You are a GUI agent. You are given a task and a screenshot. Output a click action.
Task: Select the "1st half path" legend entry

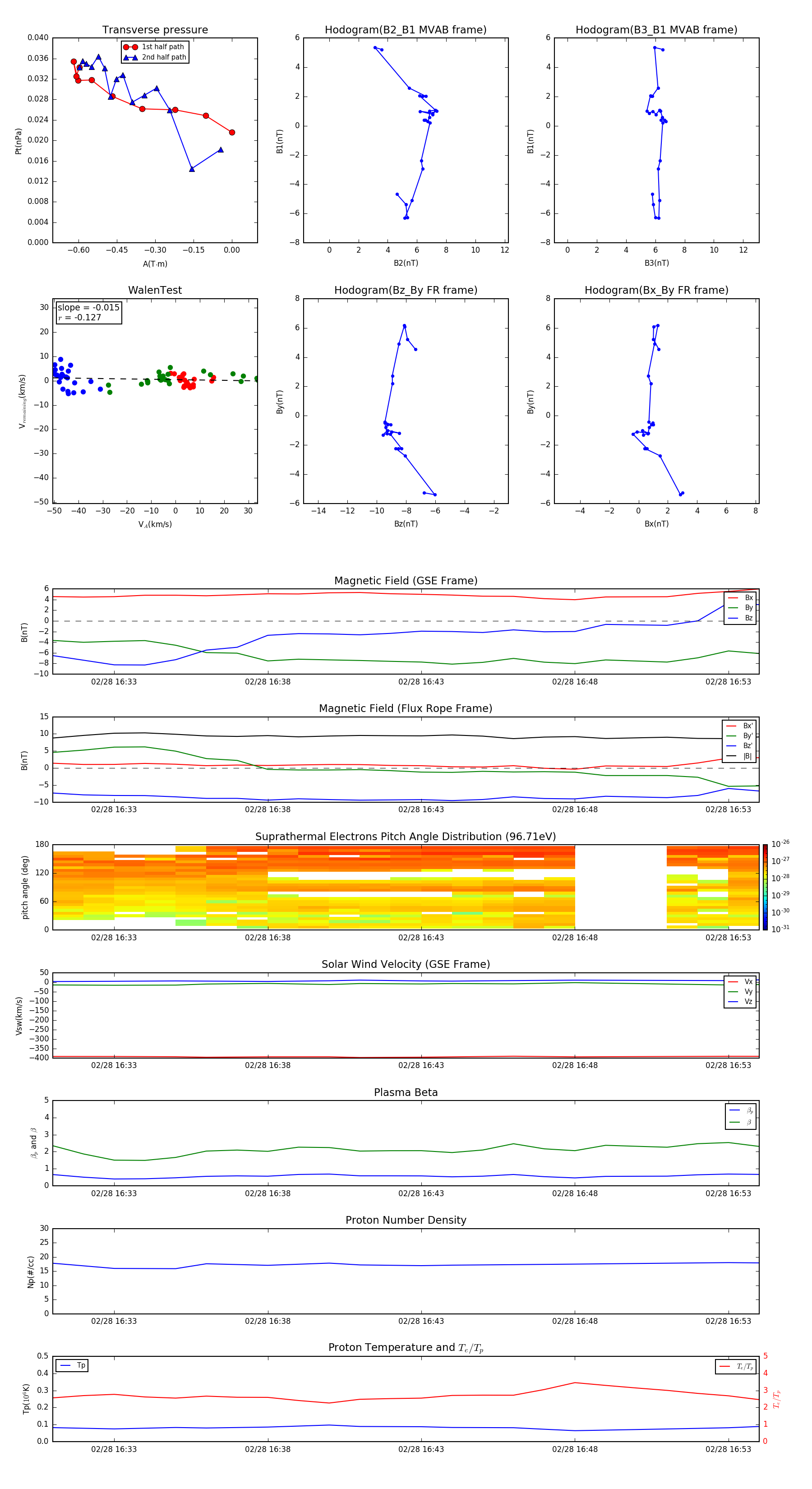(x=154, y=47)
